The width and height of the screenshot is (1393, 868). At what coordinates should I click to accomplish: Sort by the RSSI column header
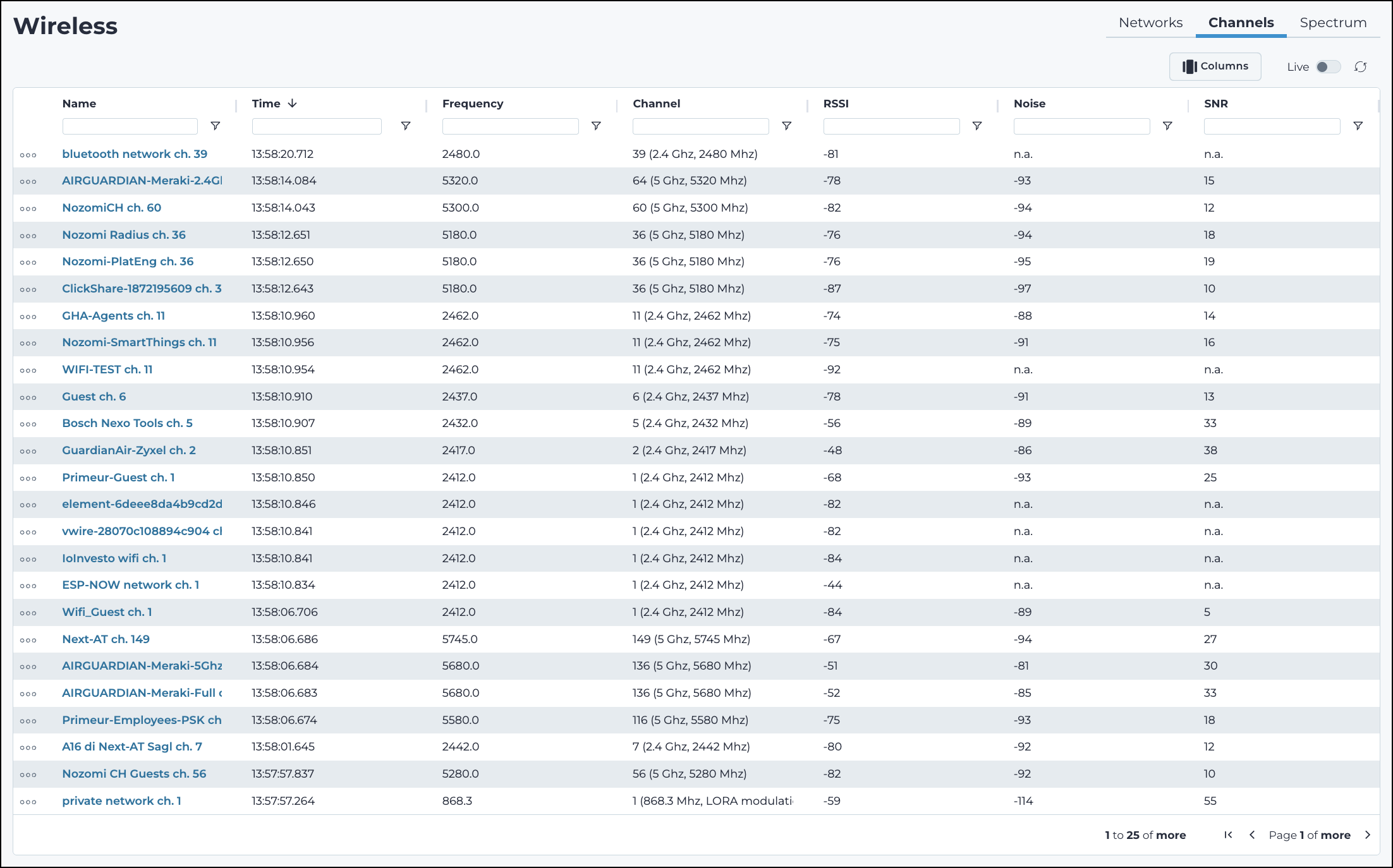click(x=836, y=104)
